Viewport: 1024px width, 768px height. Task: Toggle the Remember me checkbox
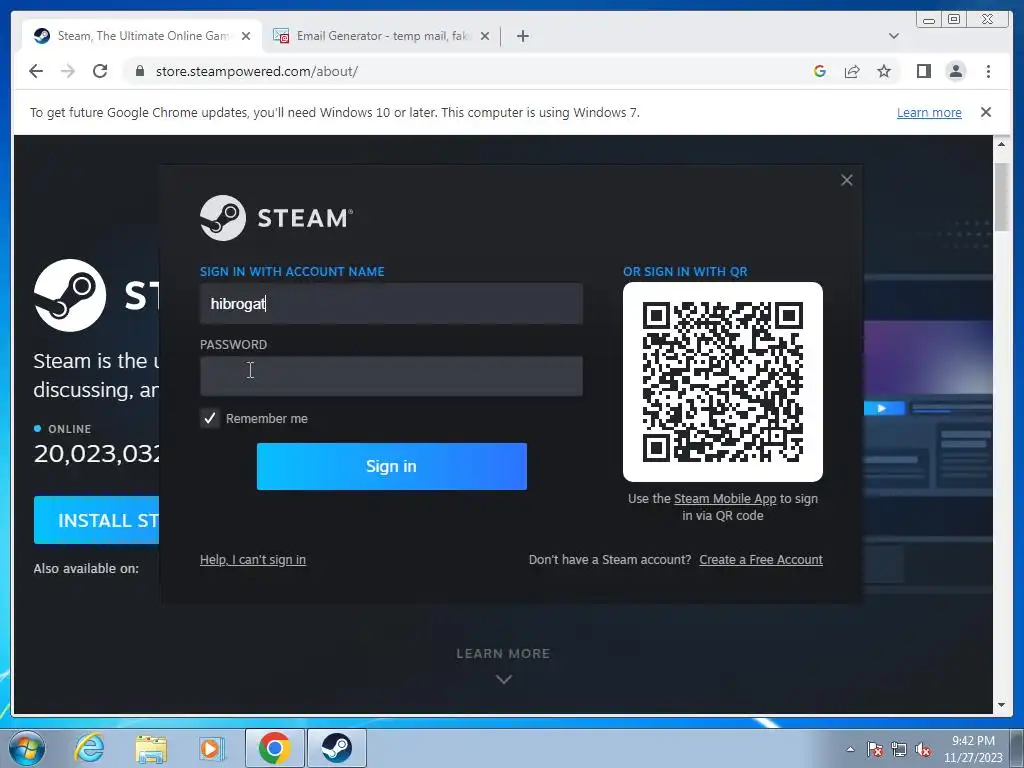210,419
